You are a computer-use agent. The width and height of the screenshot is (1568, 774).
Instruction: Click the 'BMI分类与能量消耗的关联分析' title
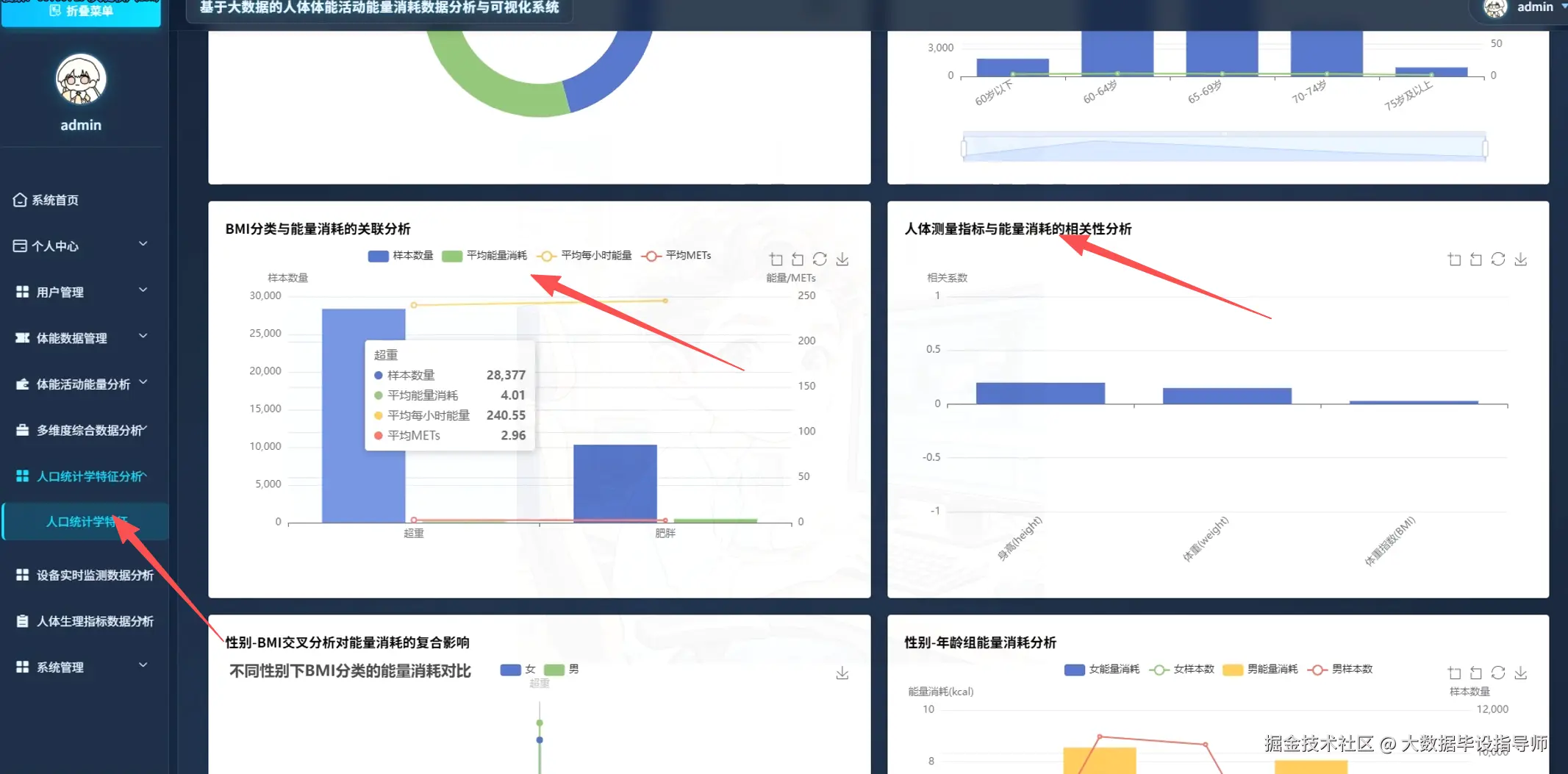pos(318,229)
